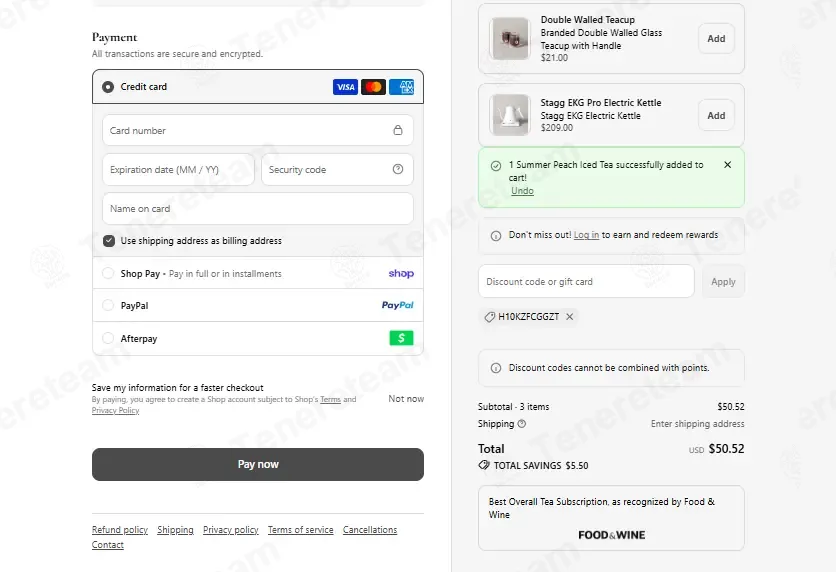Click Not now for saving information
The width and height of the screenshot is (836, 572).
[406, 399]
